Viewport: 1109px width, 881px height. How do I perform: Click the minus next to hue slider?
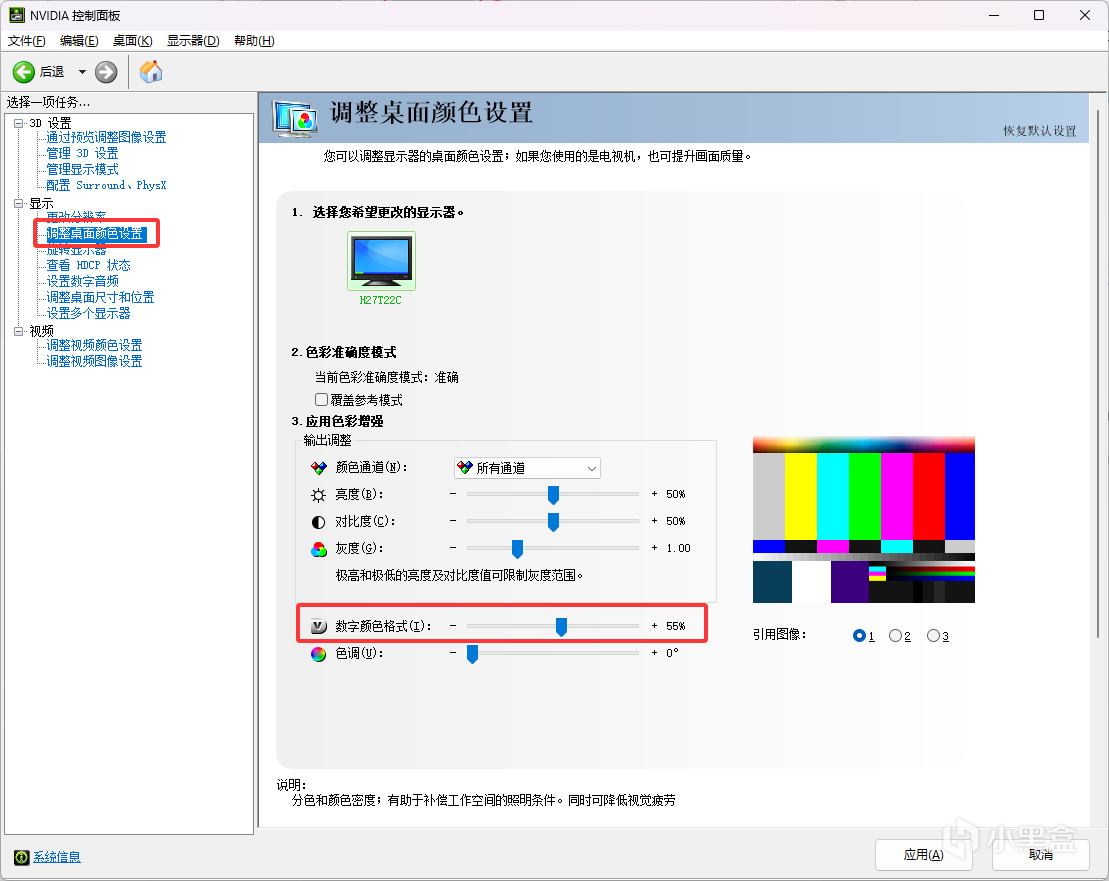pyautogui.click(x=453, y=653)
